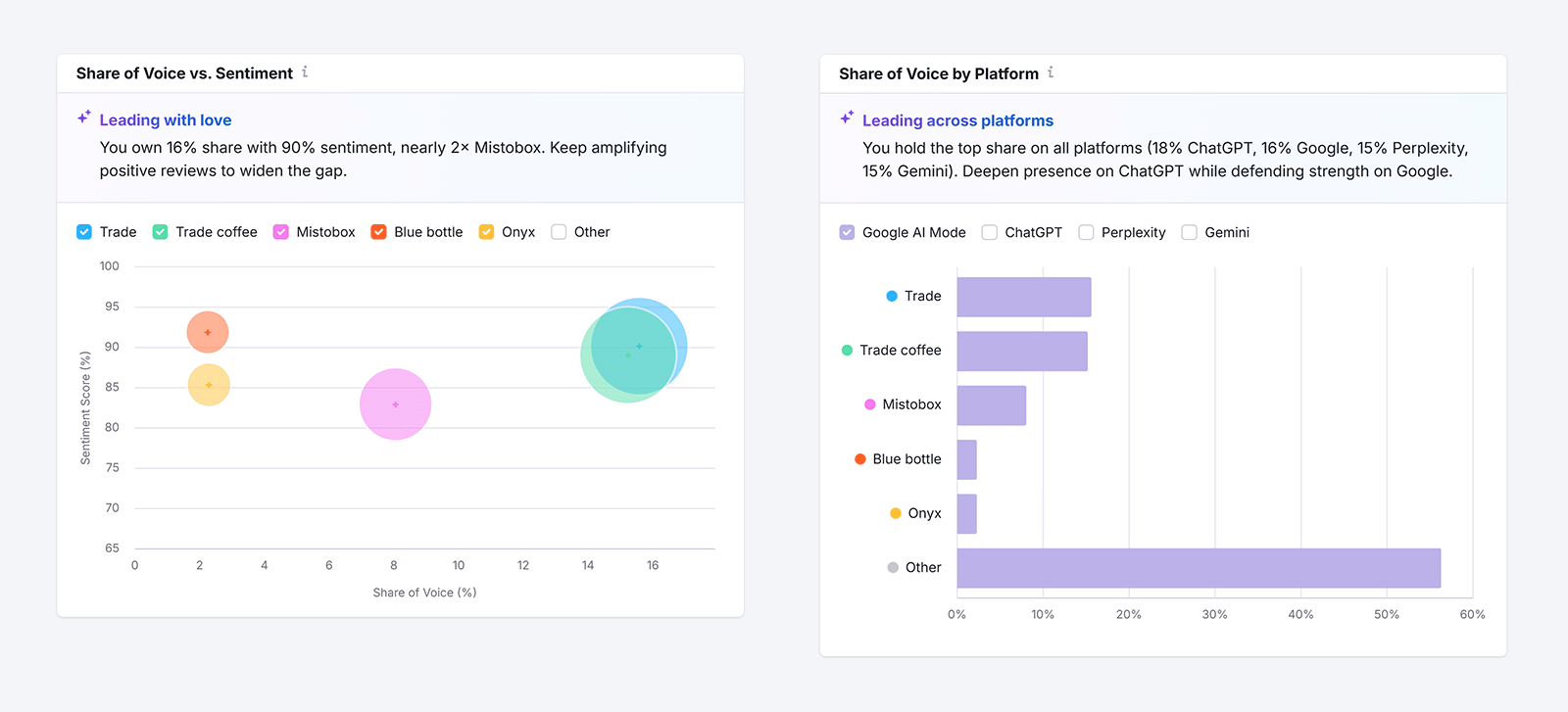Screen dimensions: 1568x712
Task: Open info icon beside Share of Voice by Platform
Action: [1051, 71]
